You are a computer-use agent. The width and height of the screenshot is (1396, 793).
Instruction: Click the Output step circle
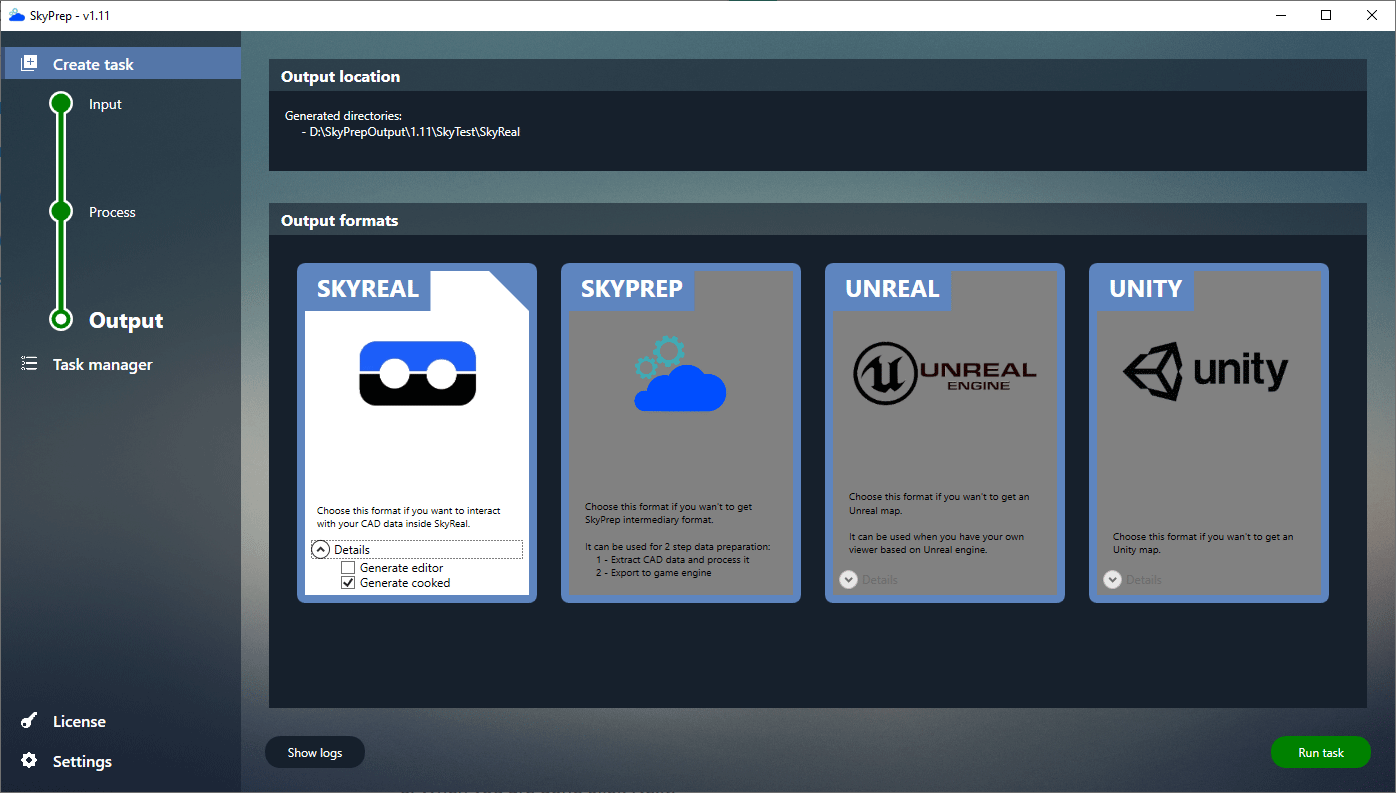tap(61, 319)
